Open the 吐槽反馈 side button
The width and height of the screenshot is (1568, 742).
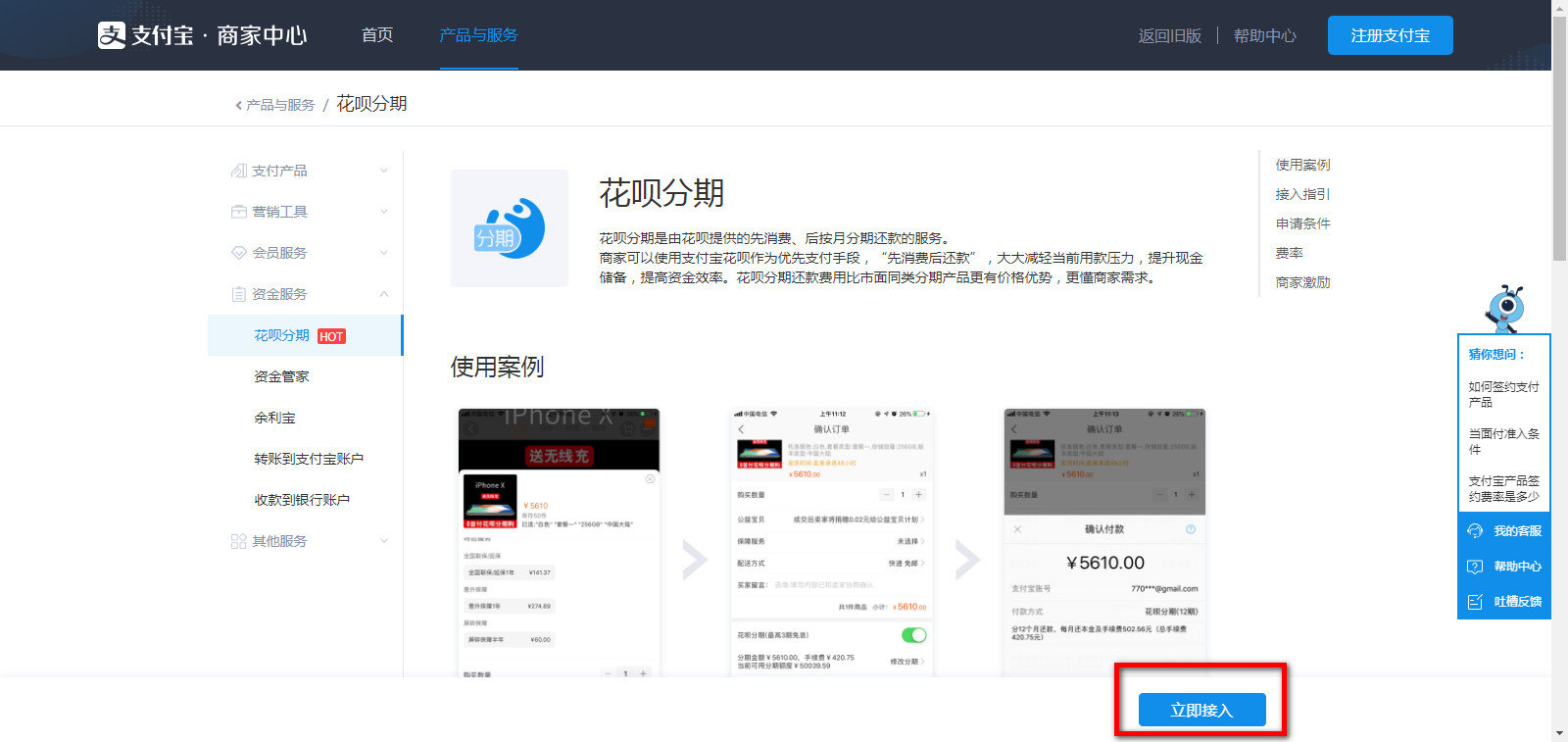[x=1504, y=602]
